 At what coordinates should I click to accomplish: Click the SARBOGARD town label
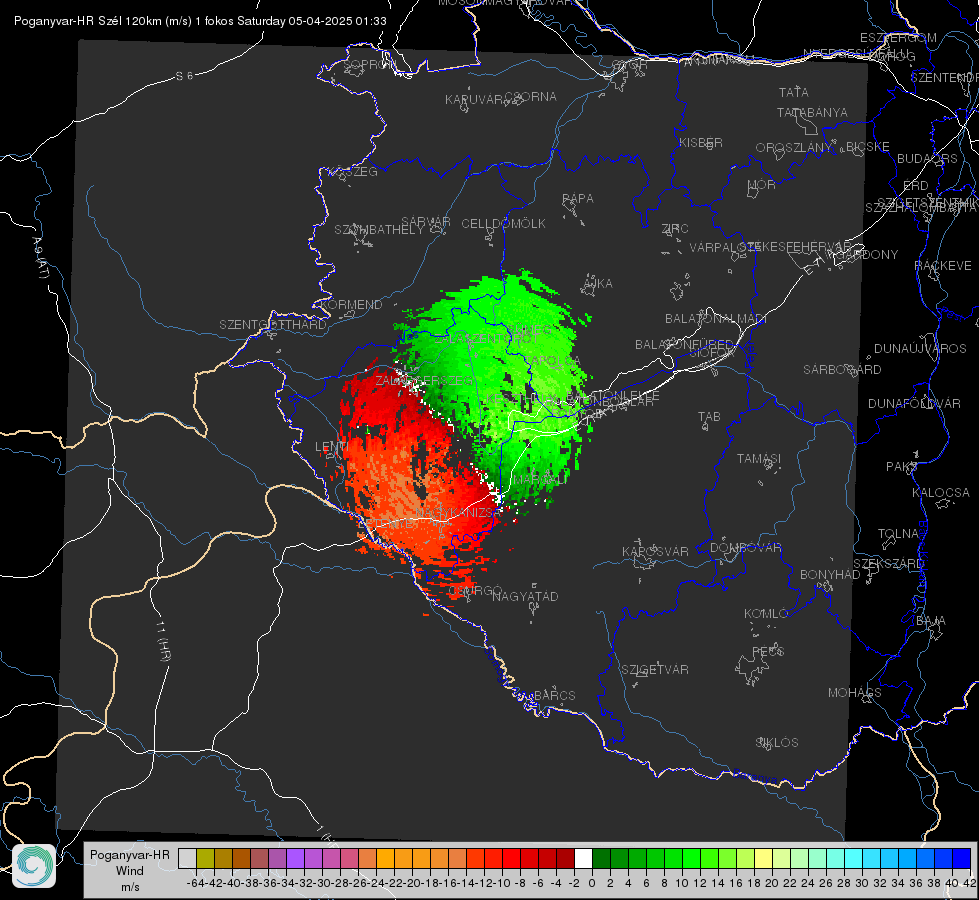click(x=842, y=370)
